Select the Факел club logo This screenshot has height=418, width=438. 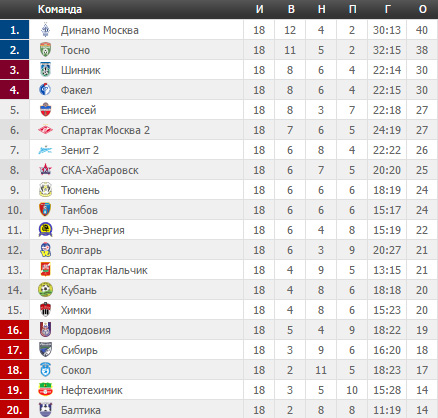(45, 90)
